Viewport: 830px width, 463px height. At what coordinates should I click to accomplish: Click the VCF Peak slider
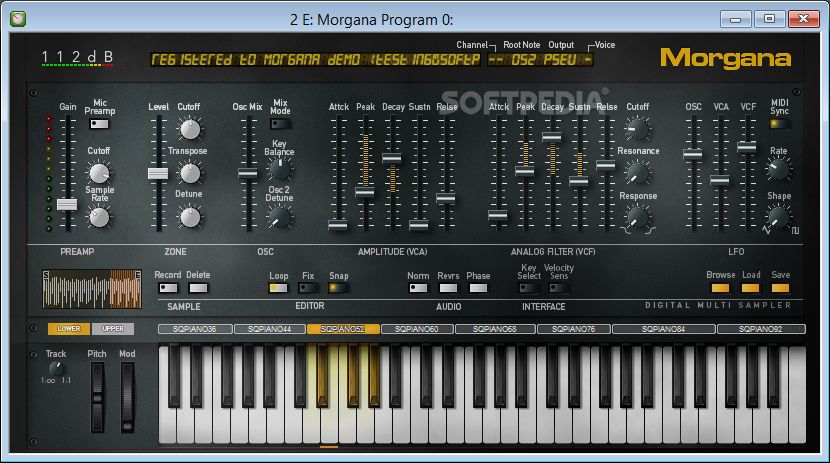(525, 171)
